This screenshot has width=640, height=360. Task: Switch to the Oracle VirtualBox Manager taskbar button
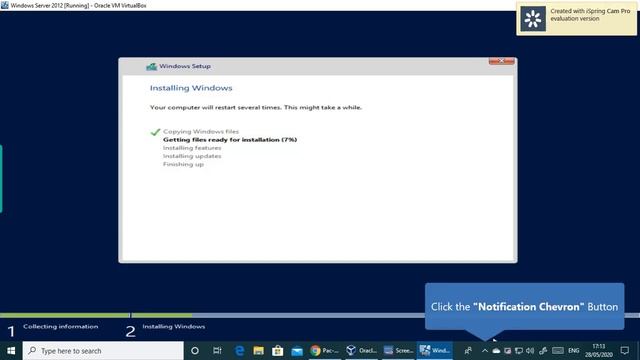(361, 351)
